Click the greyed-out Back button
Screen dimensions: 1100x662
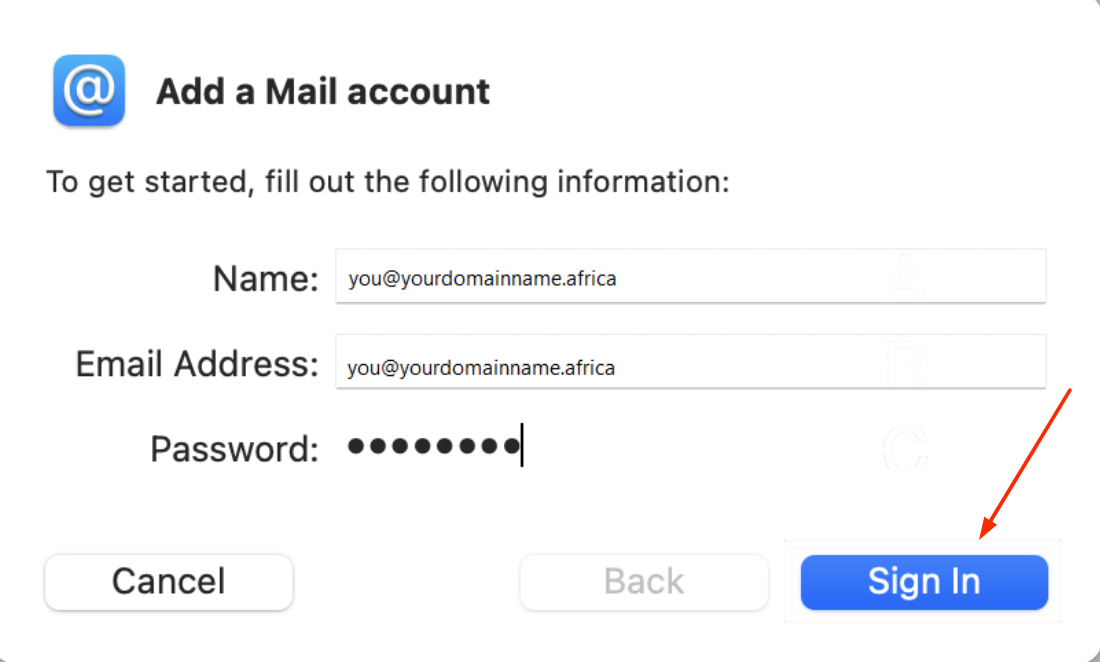644,582
